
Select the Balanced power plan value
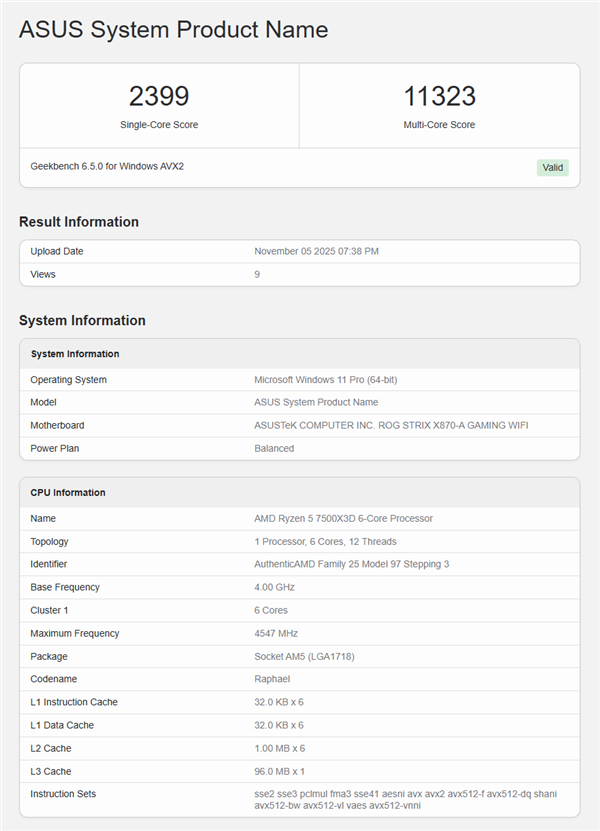pyautogui.click(x=274, y=448)
